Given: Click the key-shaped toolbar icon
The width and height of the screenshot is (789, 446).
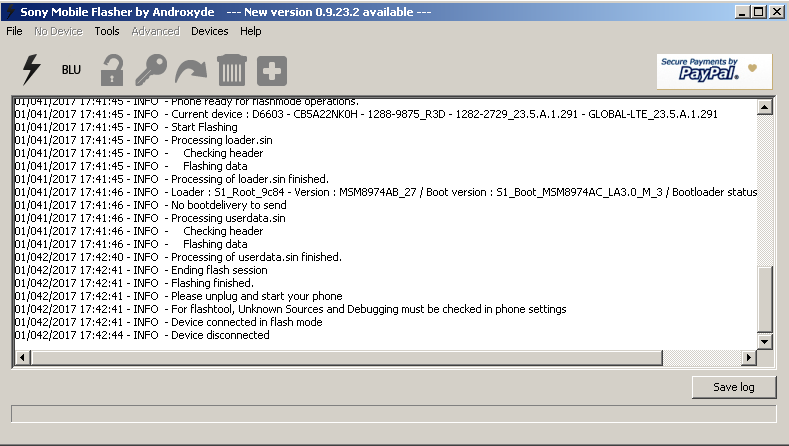Looking at the screenshot, I should (151, 70).
